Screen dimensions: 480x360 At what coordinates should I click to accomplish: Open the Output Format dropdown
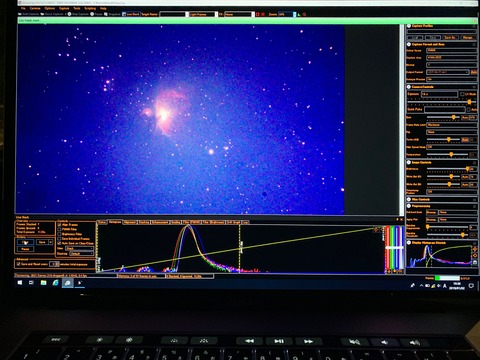448,72
